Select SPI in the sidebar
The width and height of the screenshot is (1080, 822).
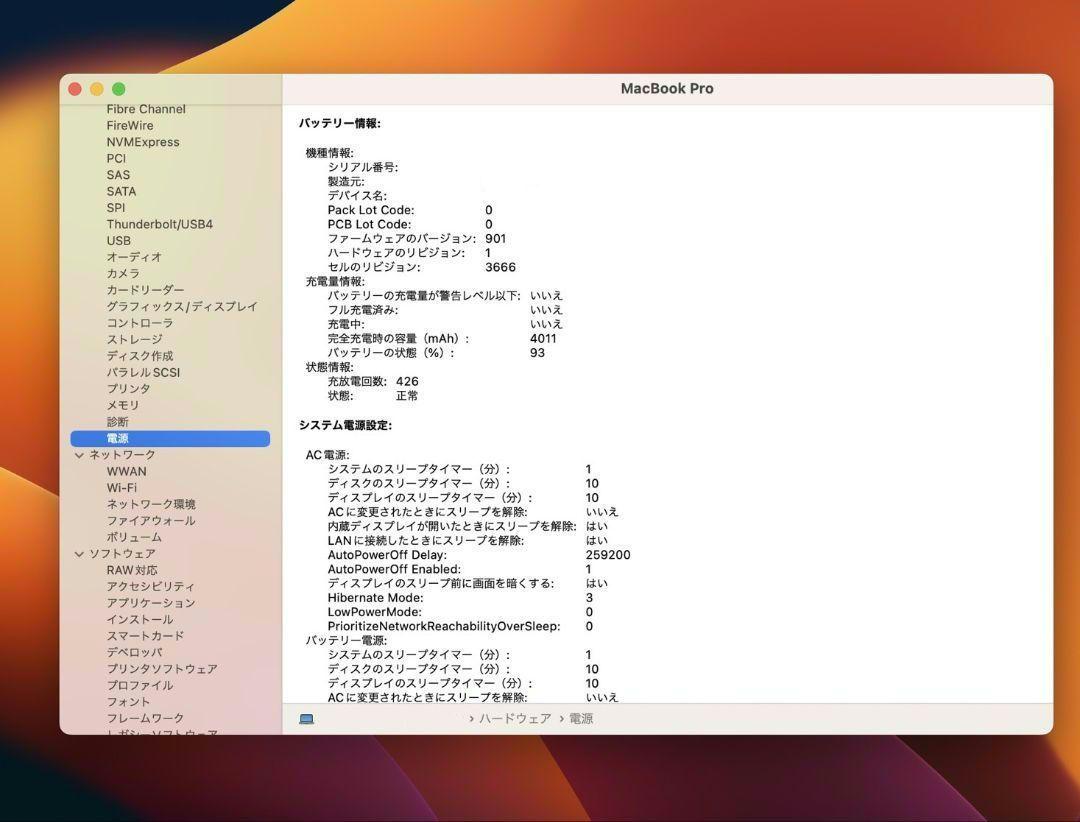coord(116,207)
